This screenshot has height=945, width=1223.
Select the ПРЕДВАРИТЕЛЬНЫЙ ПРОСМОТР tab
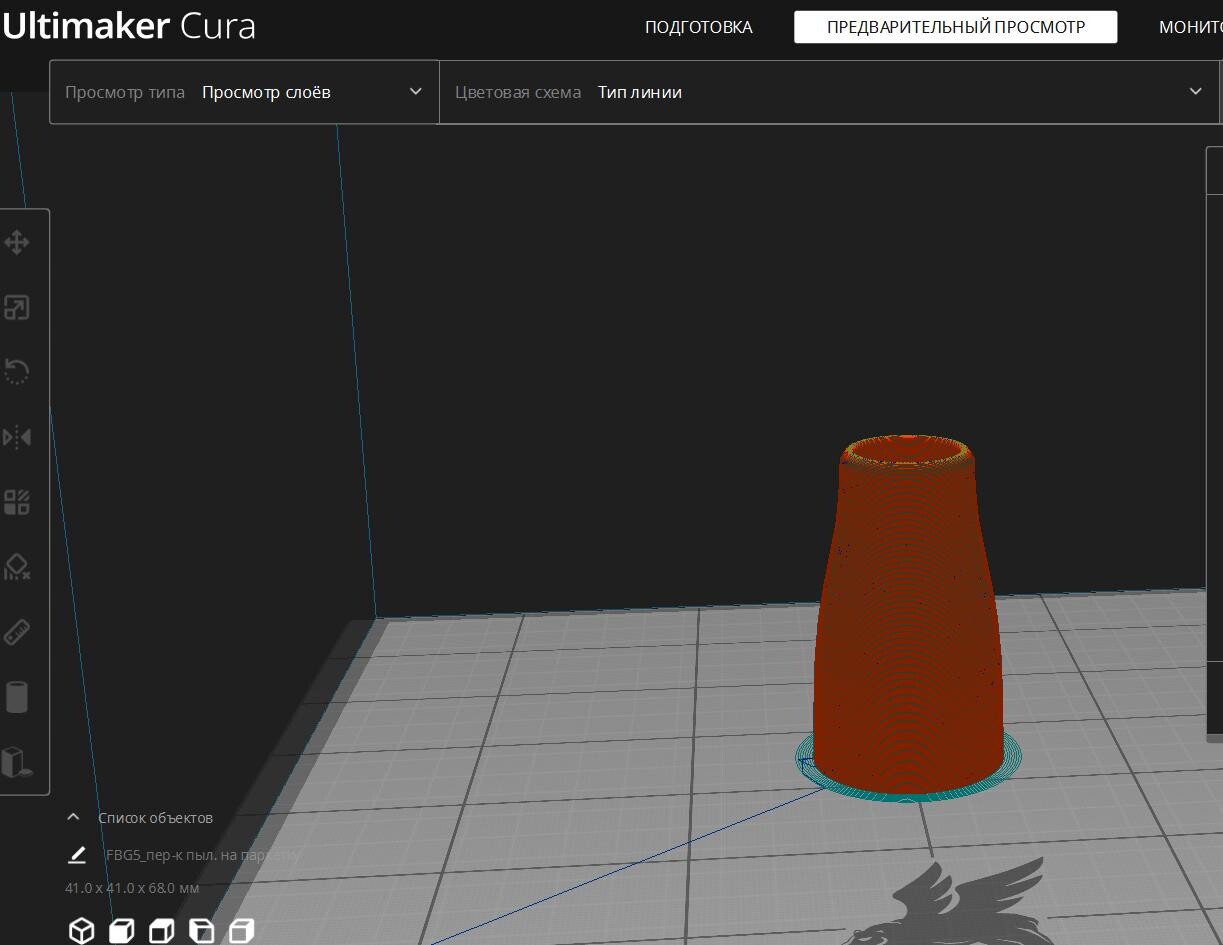click(x=955, y=27)
